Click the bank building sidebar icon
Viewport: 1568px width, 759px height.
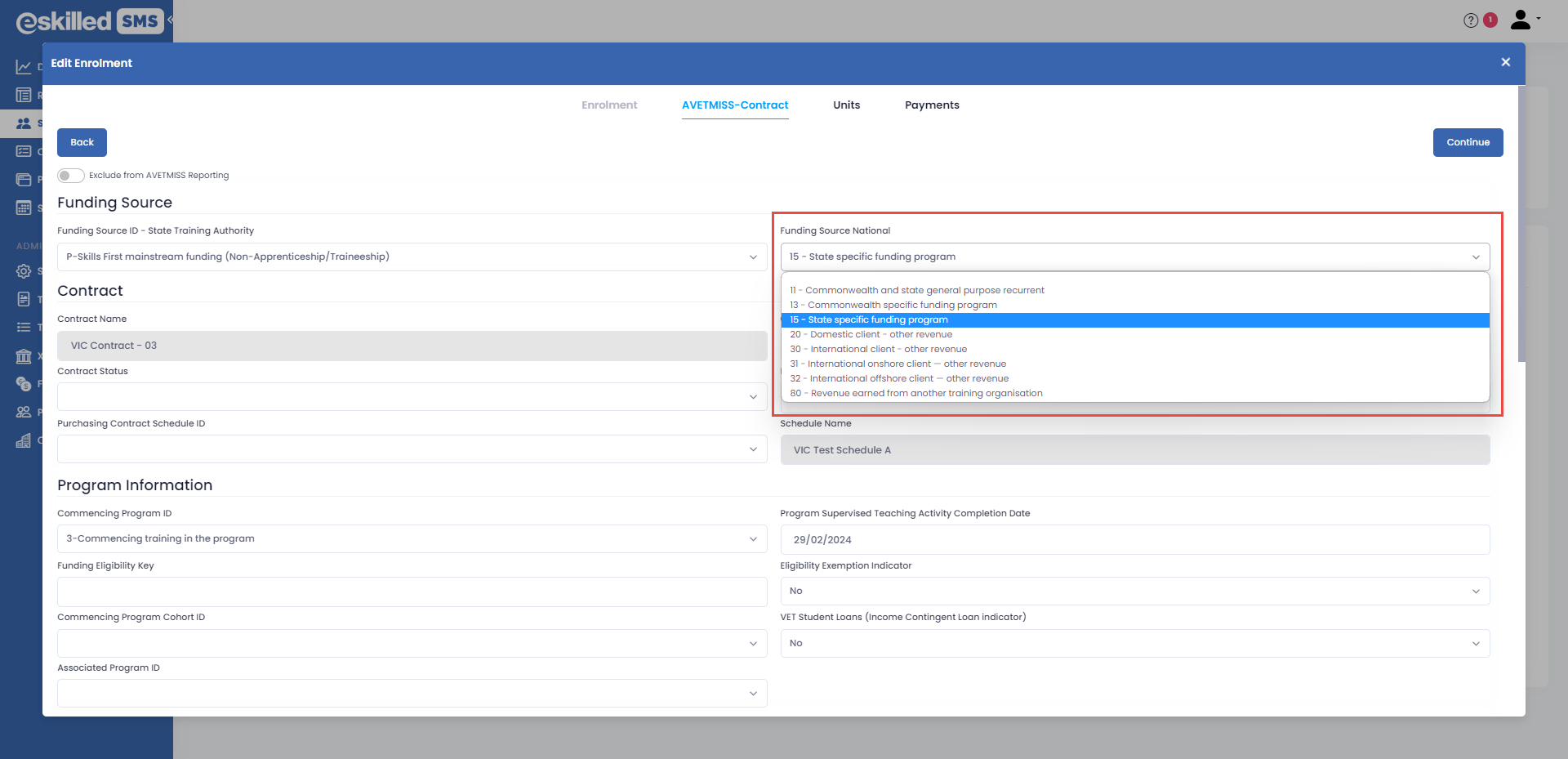[24, 356]
